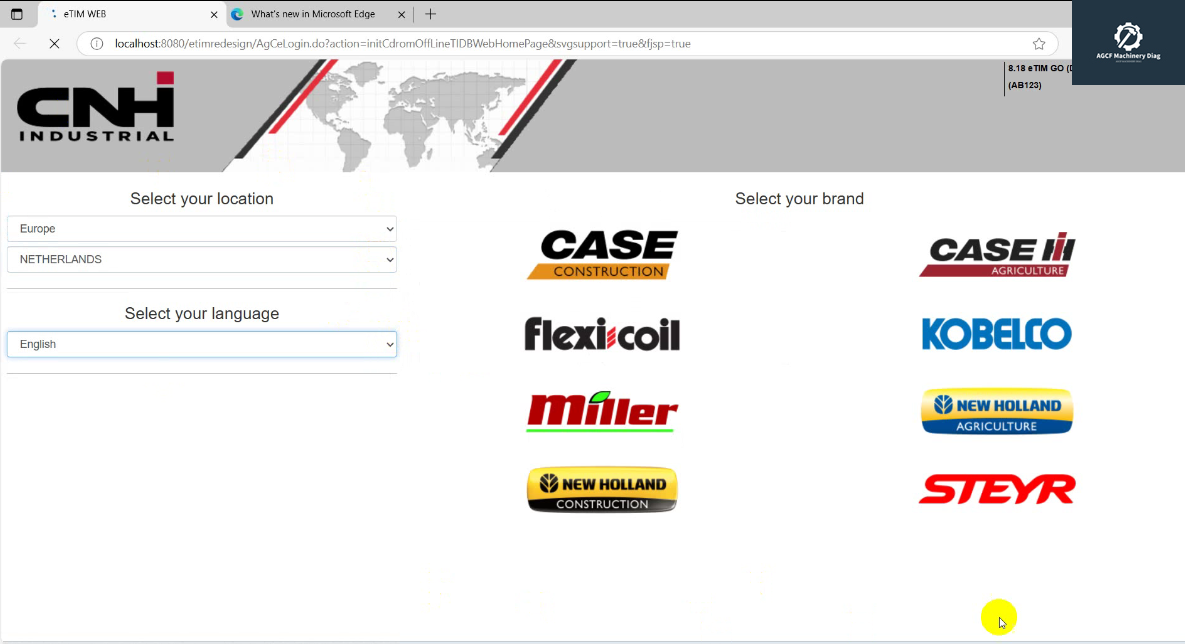
Task: Select the New Holland Agriculture brand logo
Action: [x=996, y=410]
